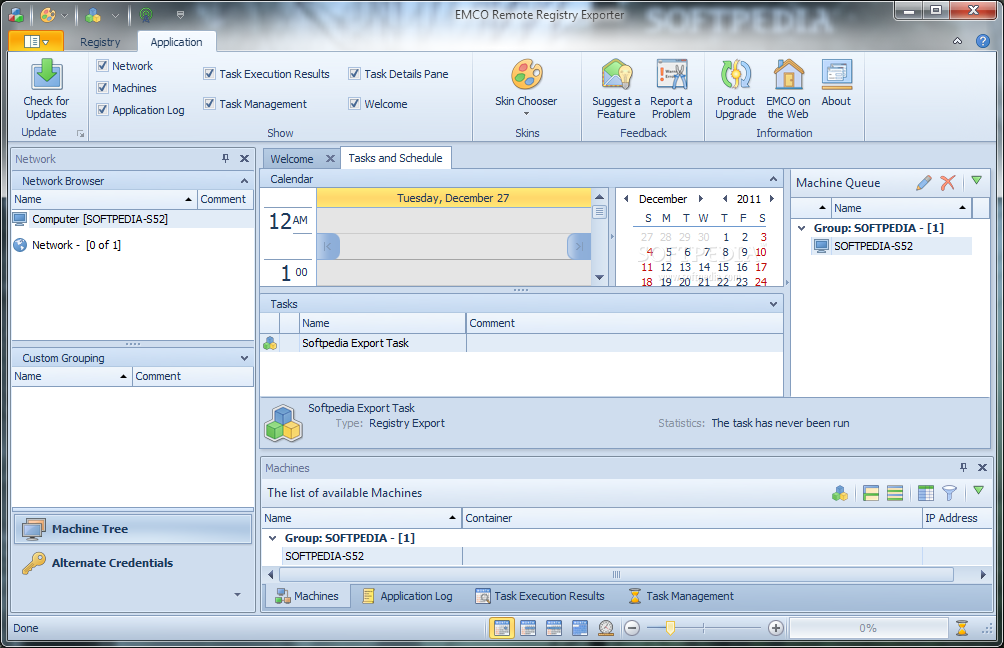Open the Skin Chooser palette icon
Screen dimensions: 1004x648
(x=526, y=75)
